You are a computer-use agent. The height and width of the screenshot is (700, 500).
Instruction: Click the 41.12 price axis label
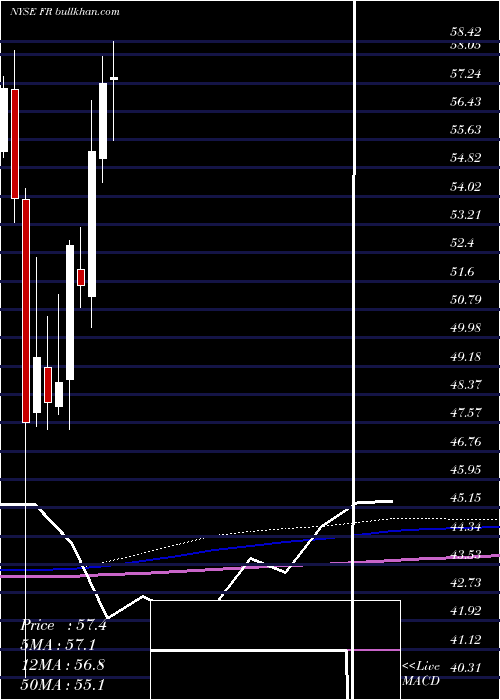tap(465, 640)
